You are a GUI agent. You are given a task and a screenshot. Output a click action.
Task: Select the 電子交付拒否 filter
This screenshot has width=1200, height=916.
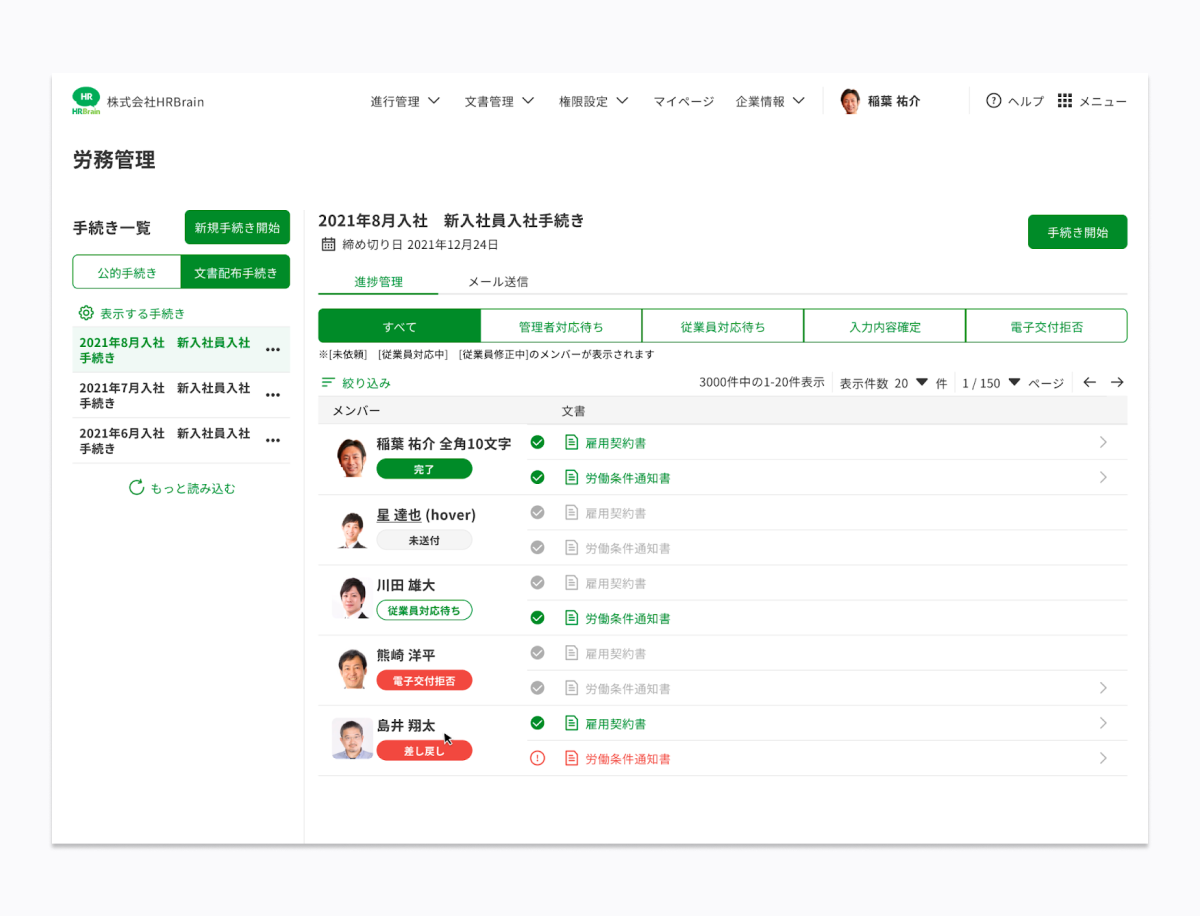[x=1046, y=325]
